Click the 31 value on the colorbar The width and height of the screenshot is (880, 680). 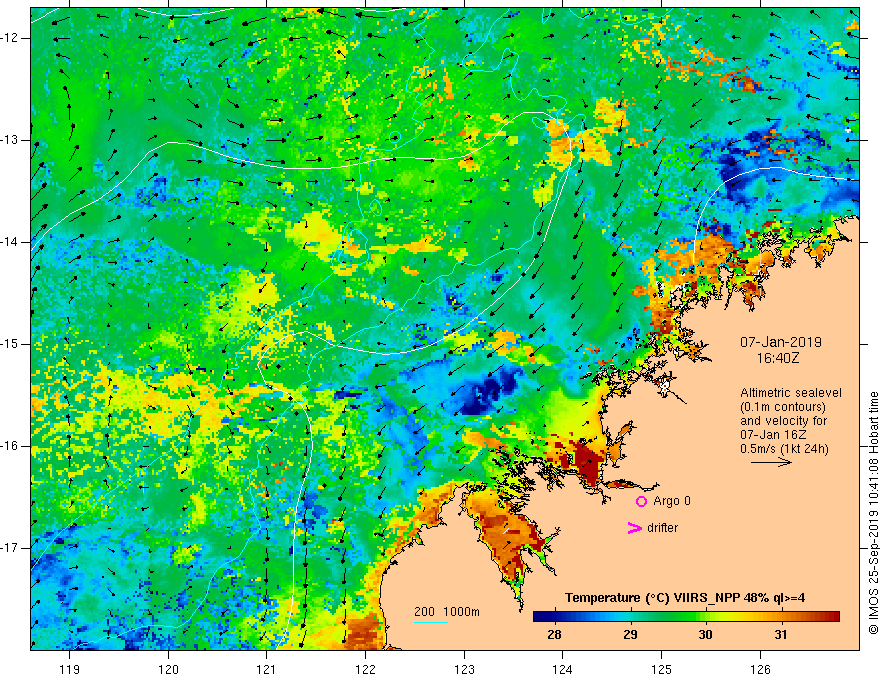pos(781,635)
